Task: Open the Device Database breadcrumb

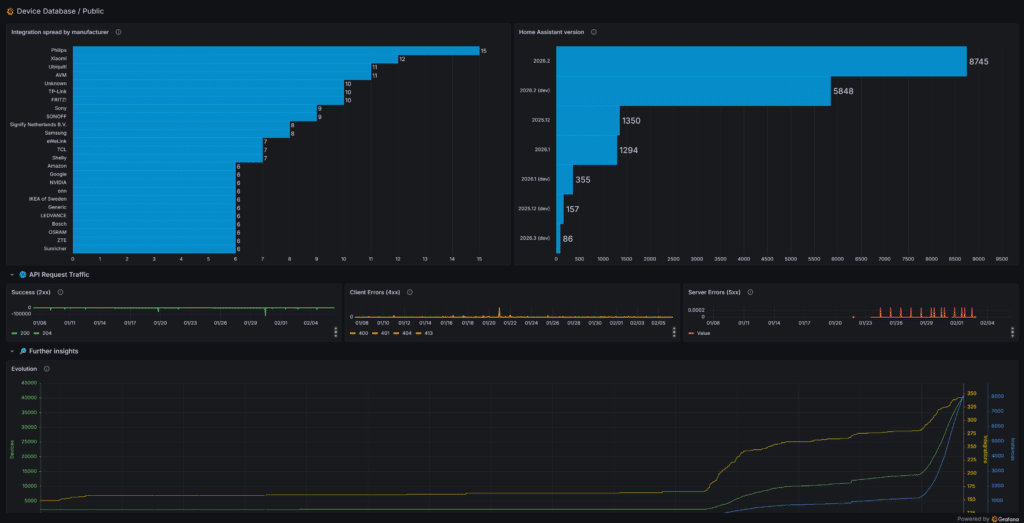Action: click(49, 11)
